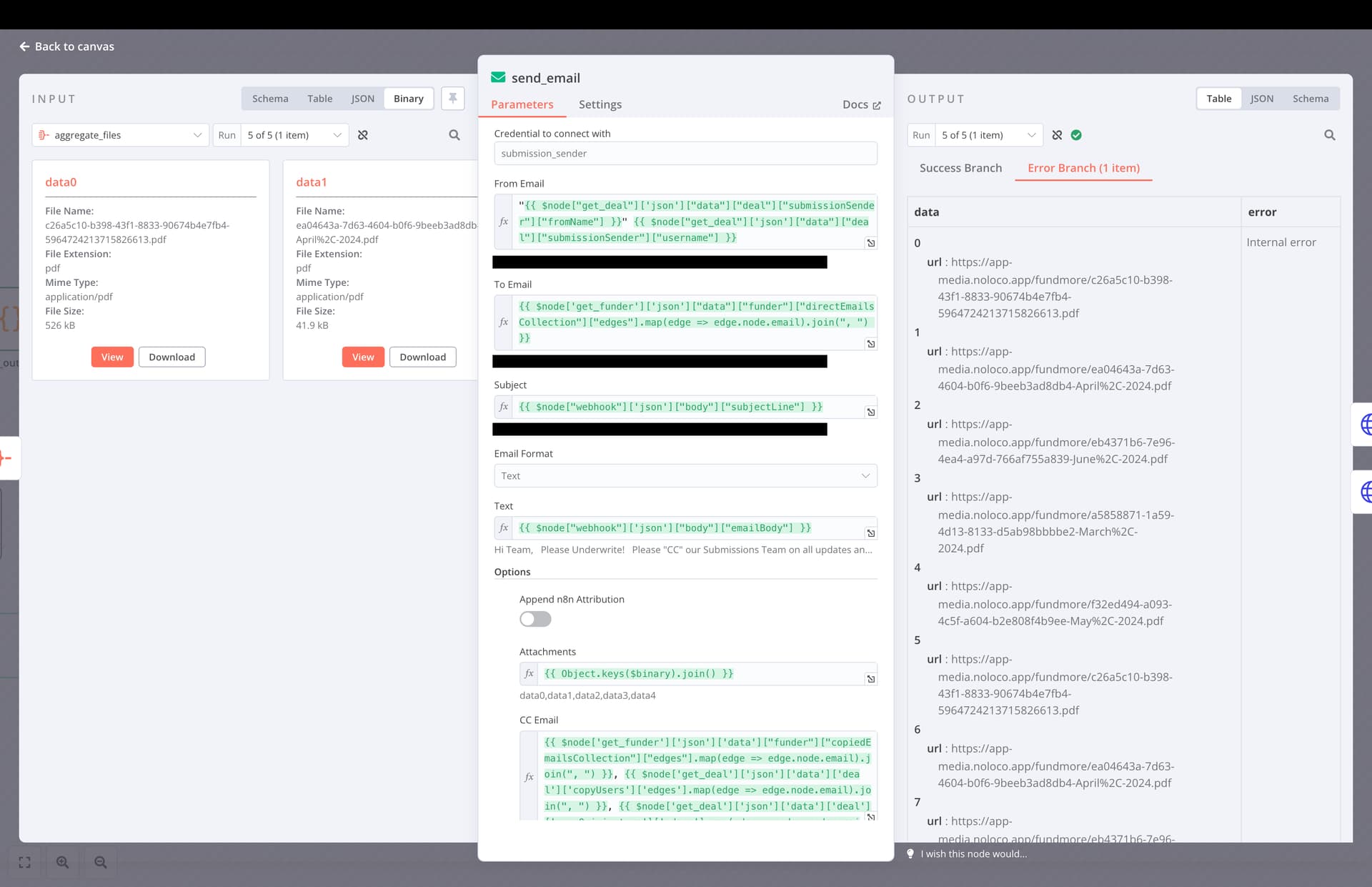Expand the Subject expression editor
Image resolution: width=1372 pixels, height=887 pixels.
tap(871, 412)
